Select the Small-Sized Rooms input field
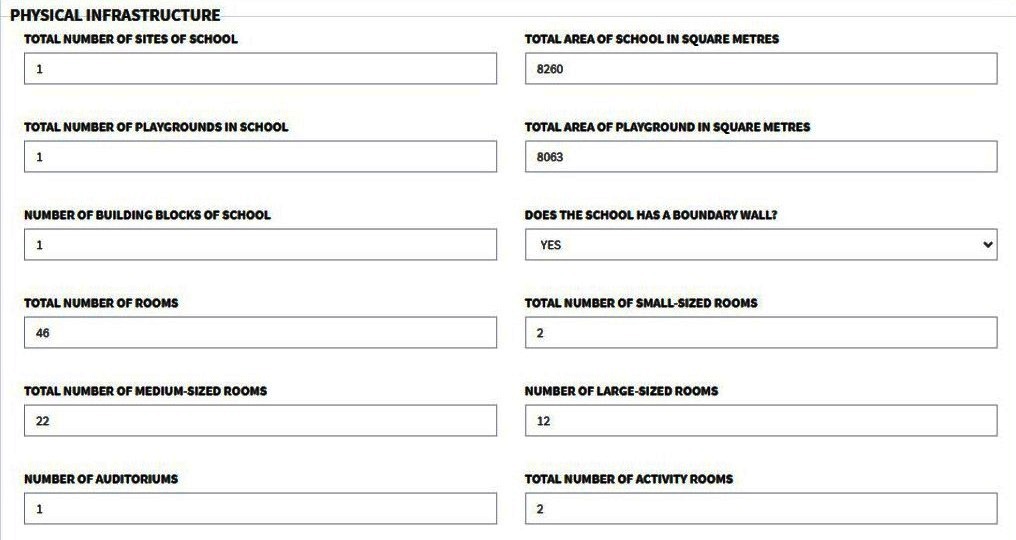This screenshot has width=1016, height=540. 760,333
